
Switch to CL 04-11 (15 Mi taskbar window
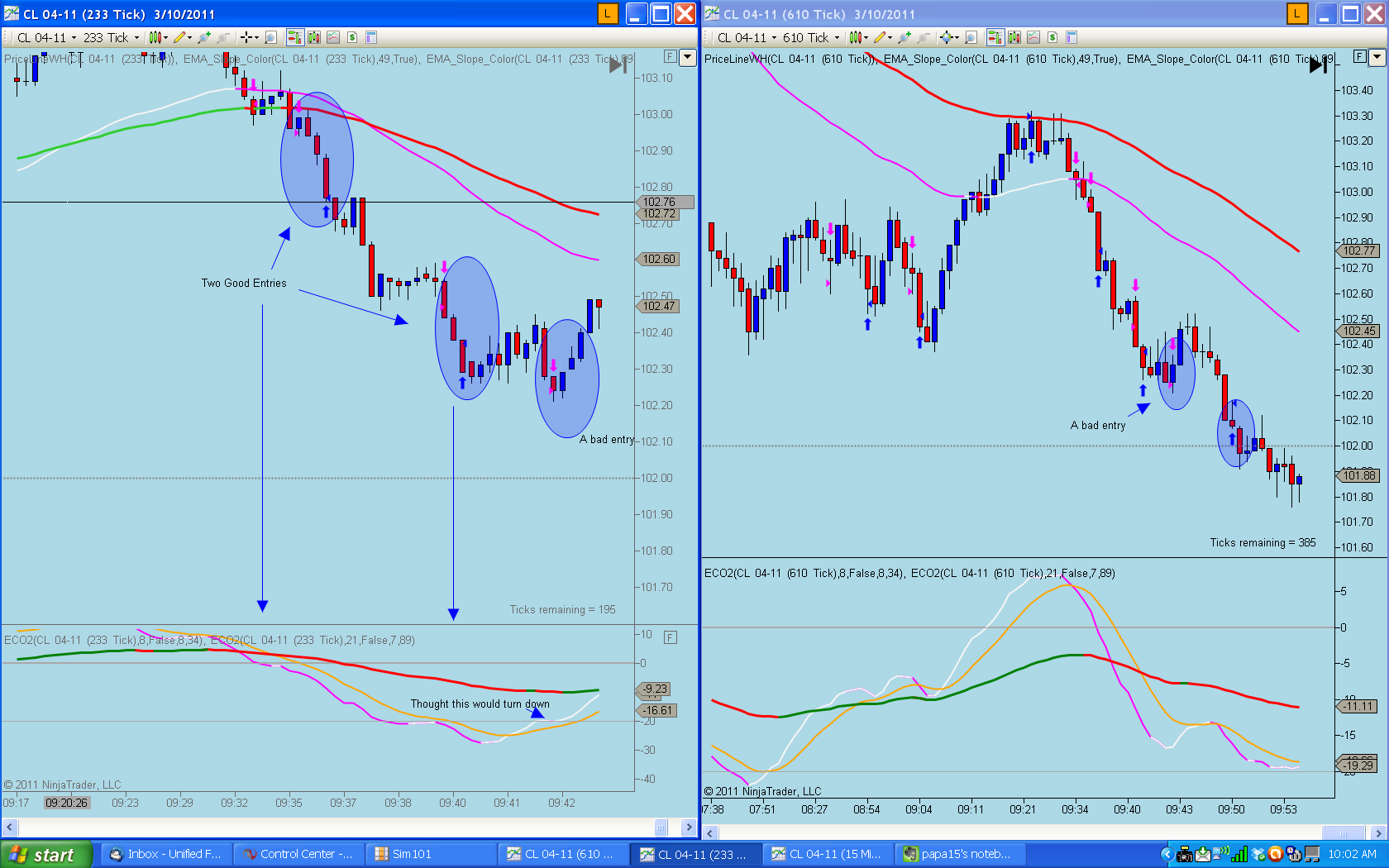pos(828,854)
